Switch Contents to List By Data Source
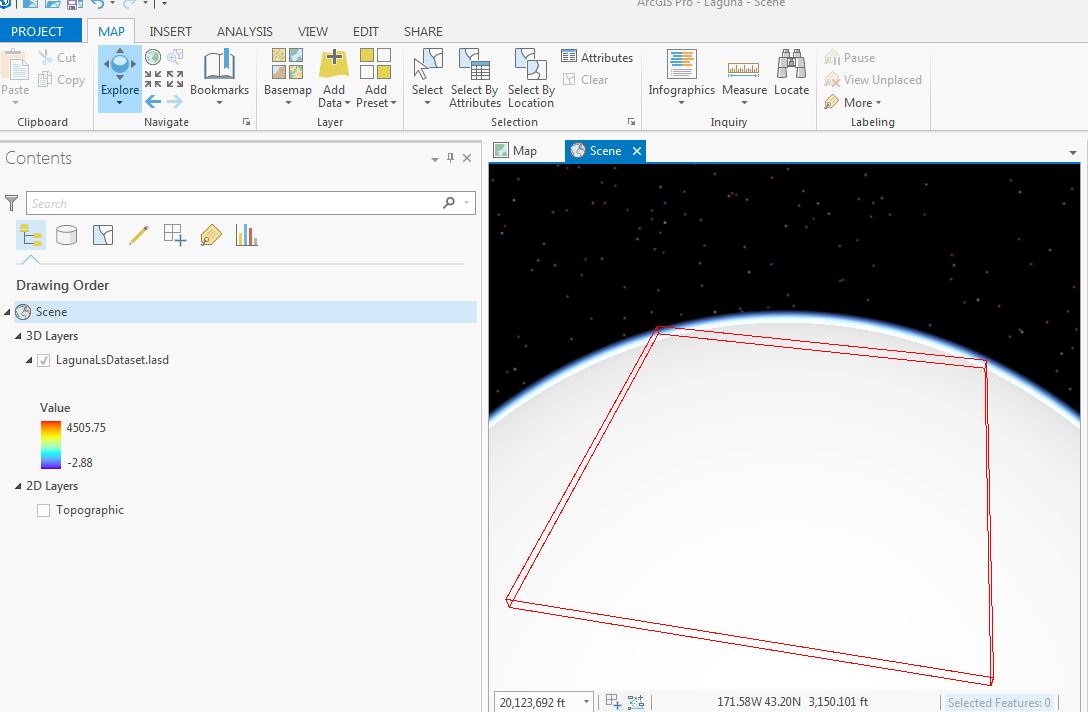Image resolution: width=1088 pixels, height=712 pixels. click(x=67, y=236)
